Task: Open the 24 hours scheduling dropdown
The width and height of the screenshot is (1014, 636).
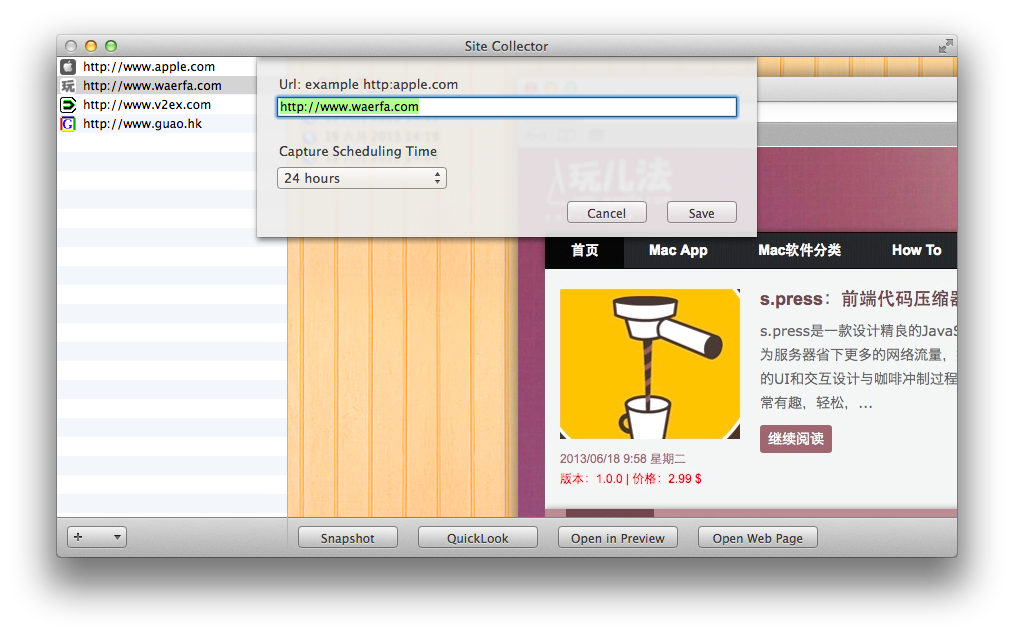Action: point(361,178)
